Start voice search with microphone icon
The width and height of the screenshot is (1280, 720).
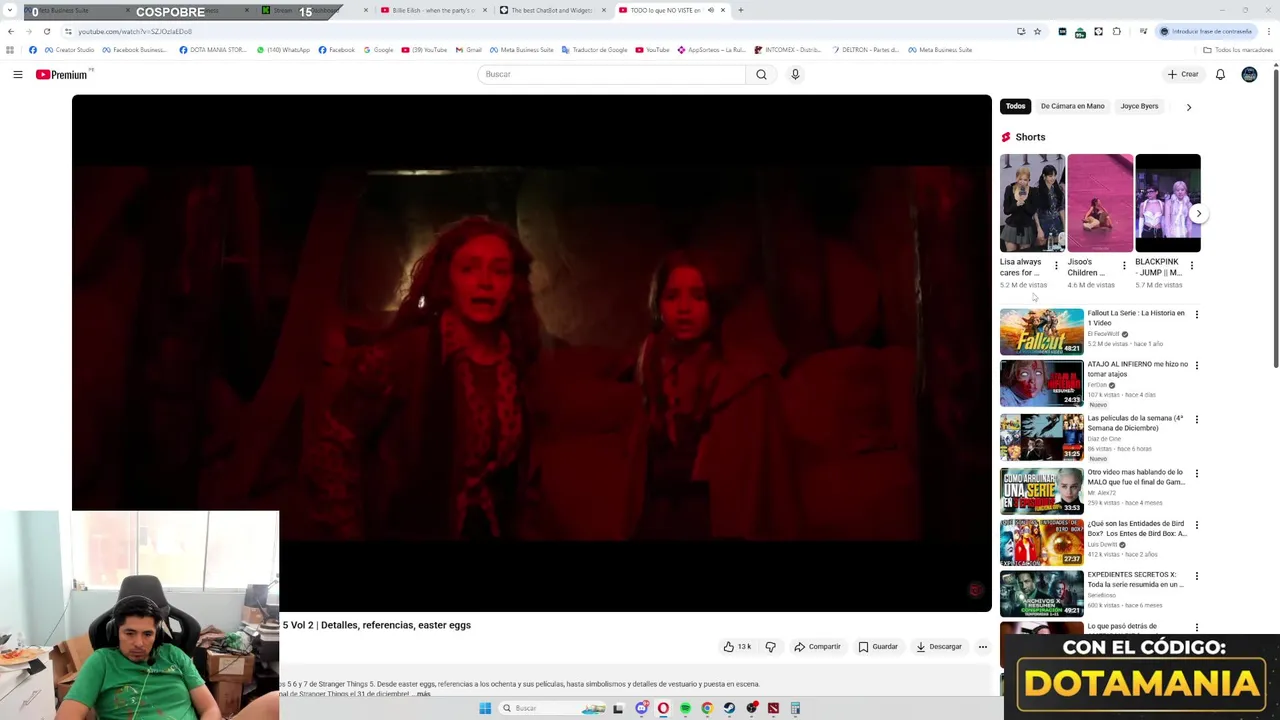click(795, 74)
